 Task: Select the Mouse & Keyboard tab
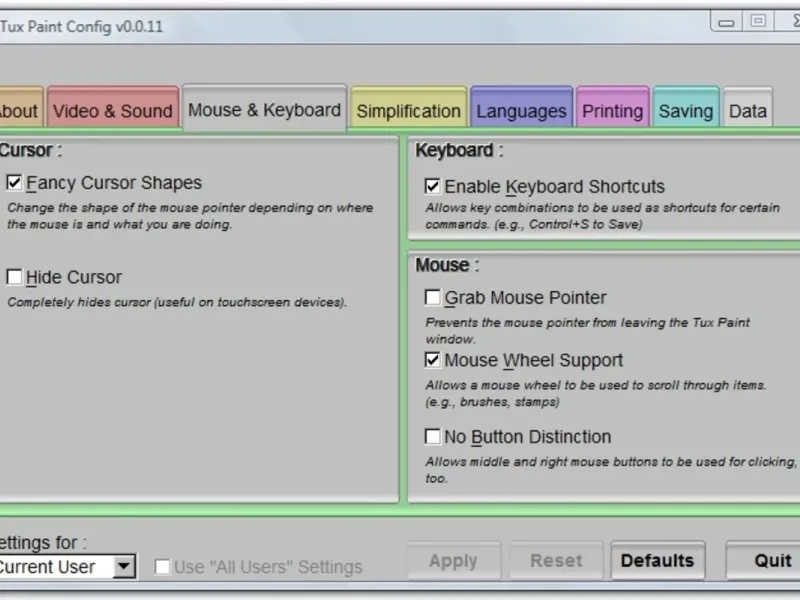pos(264,108)
